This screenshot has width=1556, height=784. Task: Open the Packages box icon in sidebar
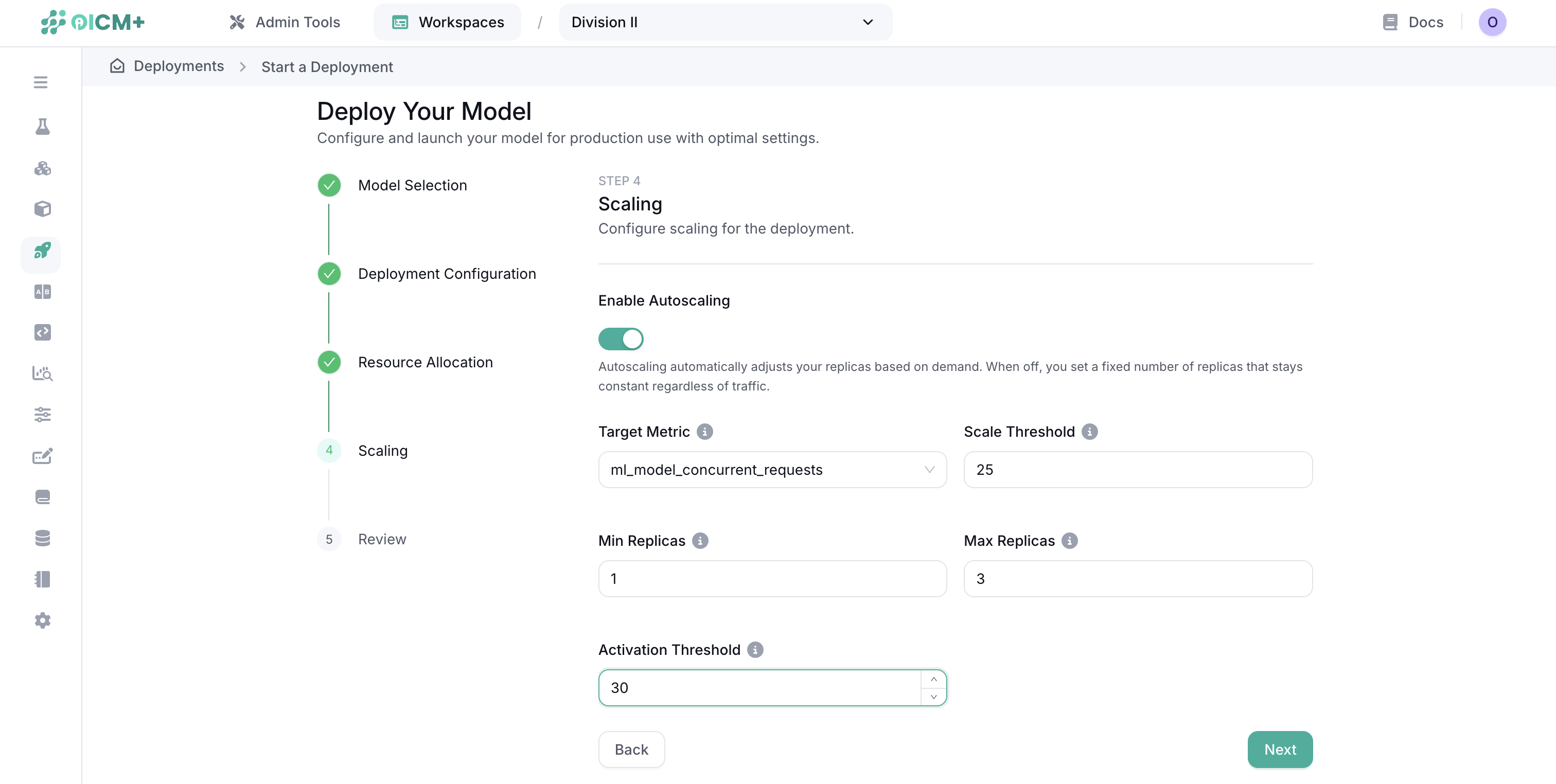click(42, 209)
